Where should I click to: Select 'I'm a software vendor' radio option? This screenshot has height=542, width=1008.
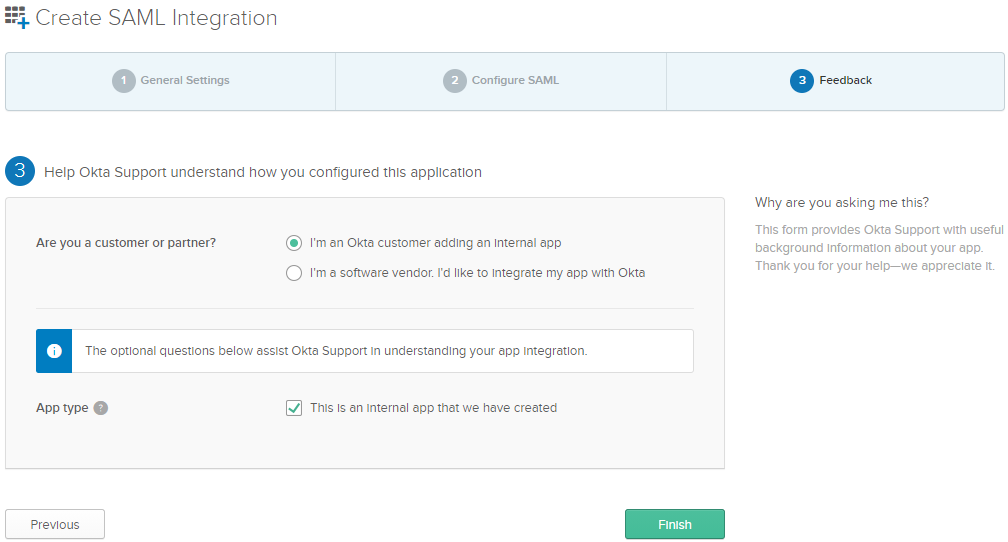(x=294, y=273)
